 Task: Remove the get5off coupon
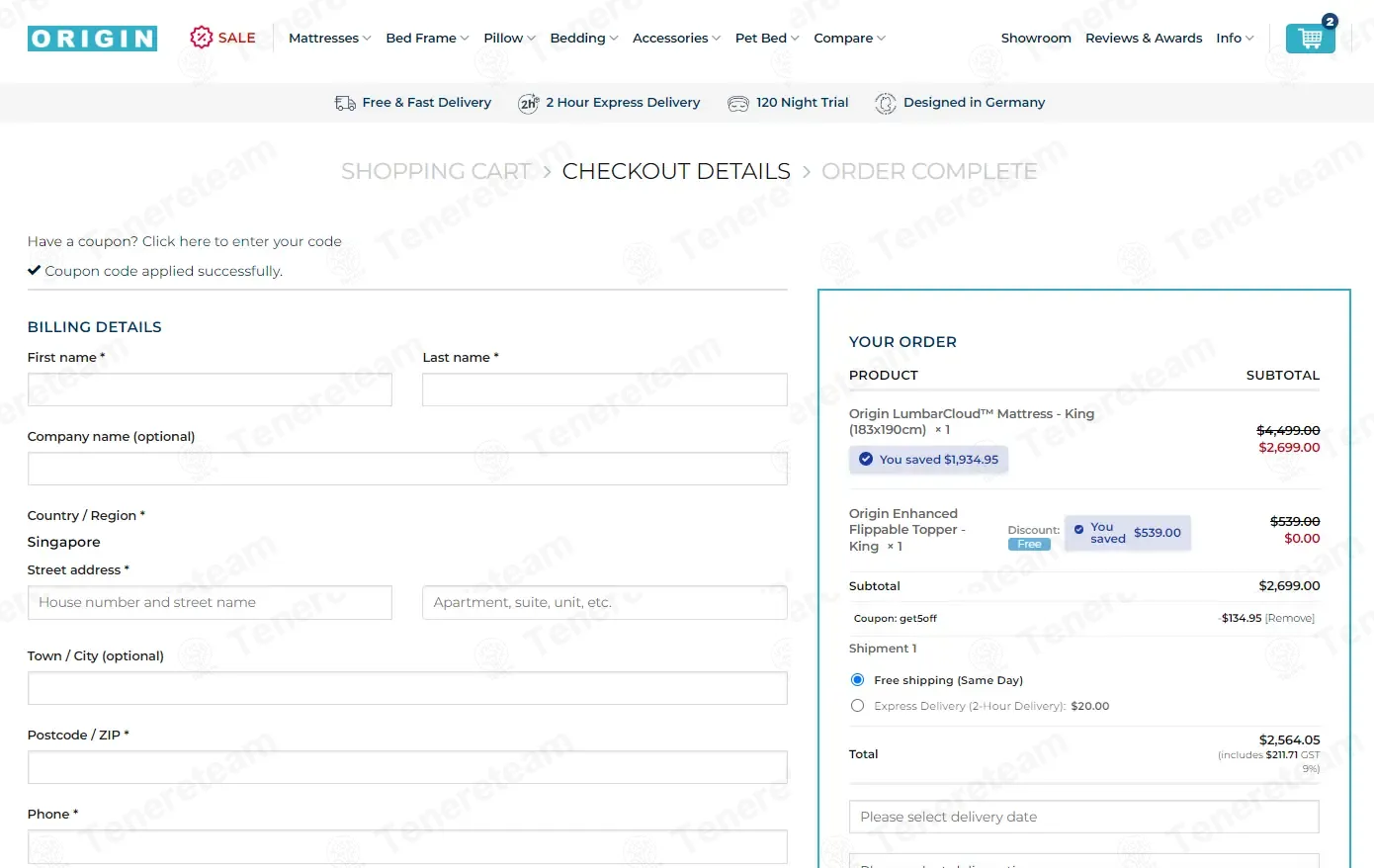[x=1290, y=618]
